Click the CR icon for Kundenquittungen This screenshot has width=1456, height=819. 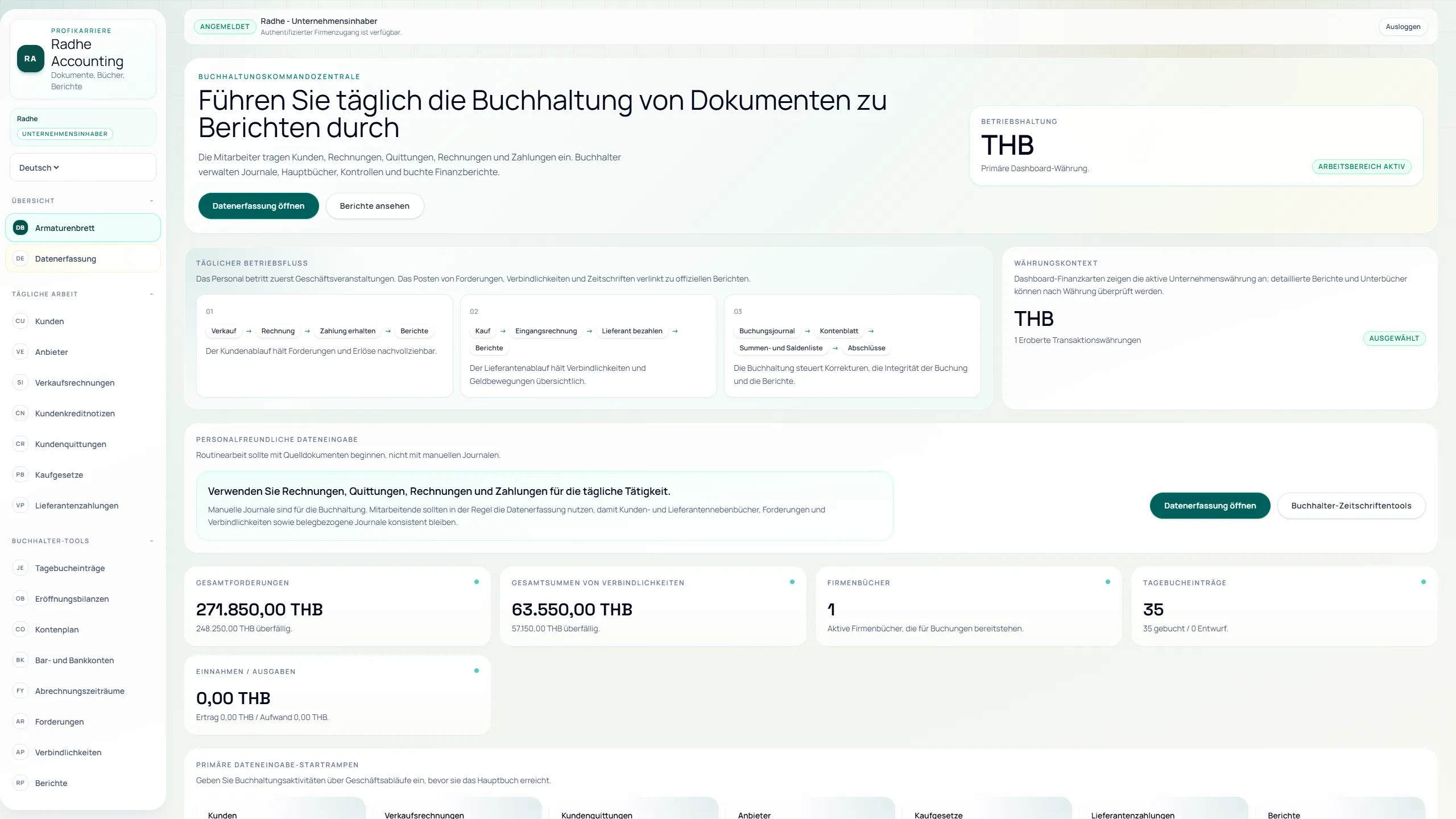20,444
